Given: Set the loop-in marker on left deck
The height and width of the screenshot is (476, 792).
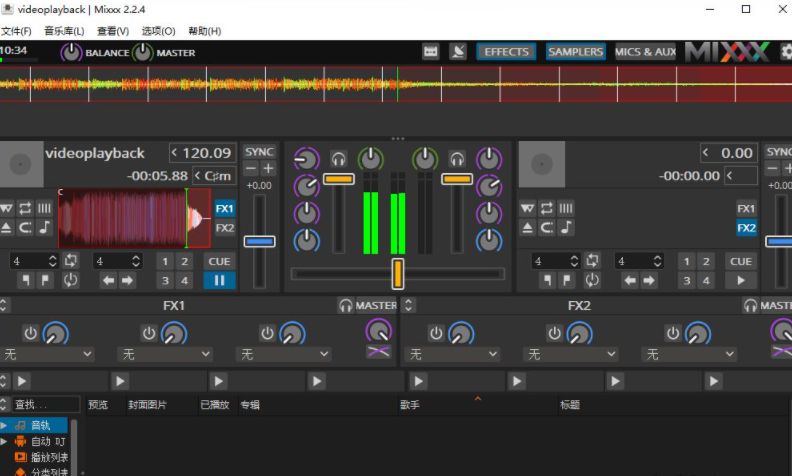Looking at the screenshot, I should [x=25, y=280].
